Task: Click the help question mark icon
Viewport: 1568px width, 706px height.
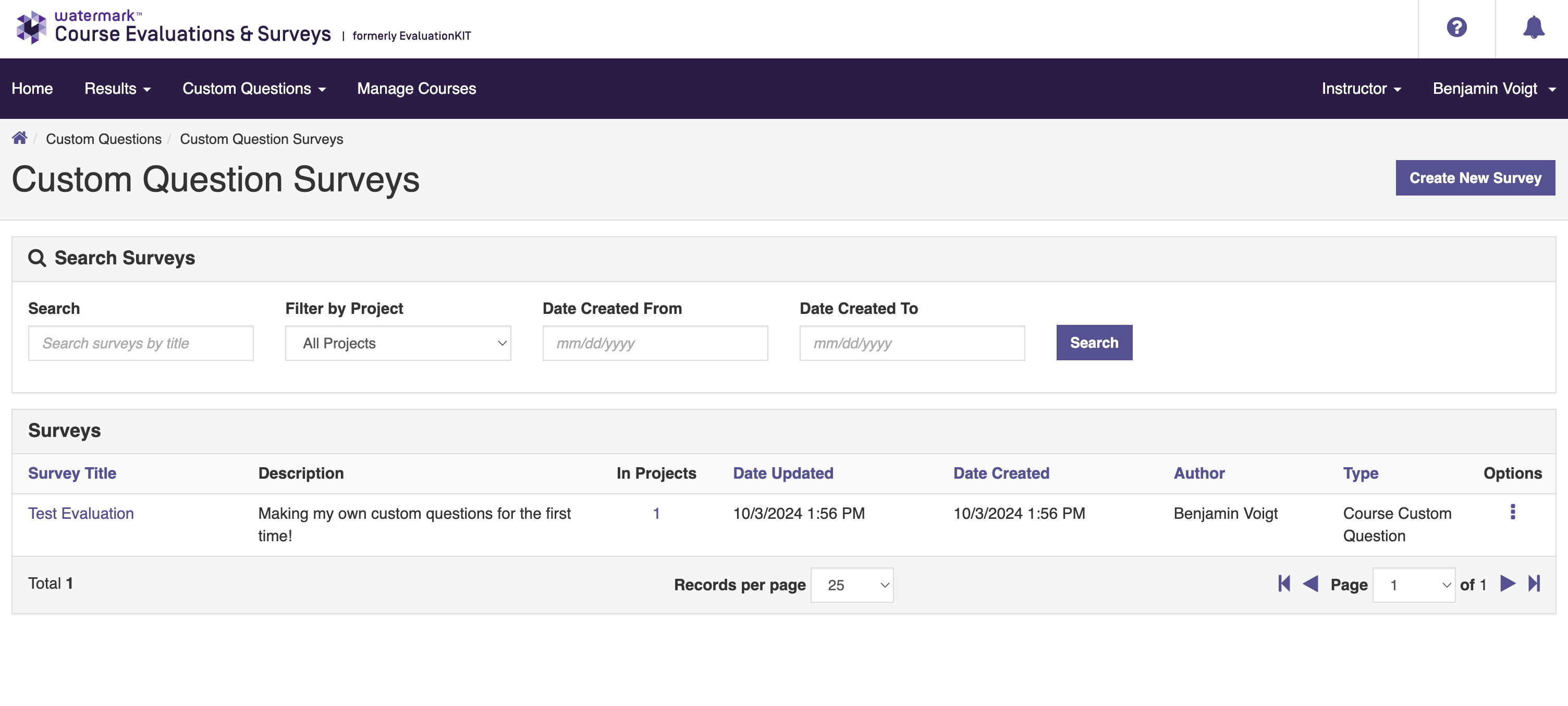Action: pos(1456,28)
